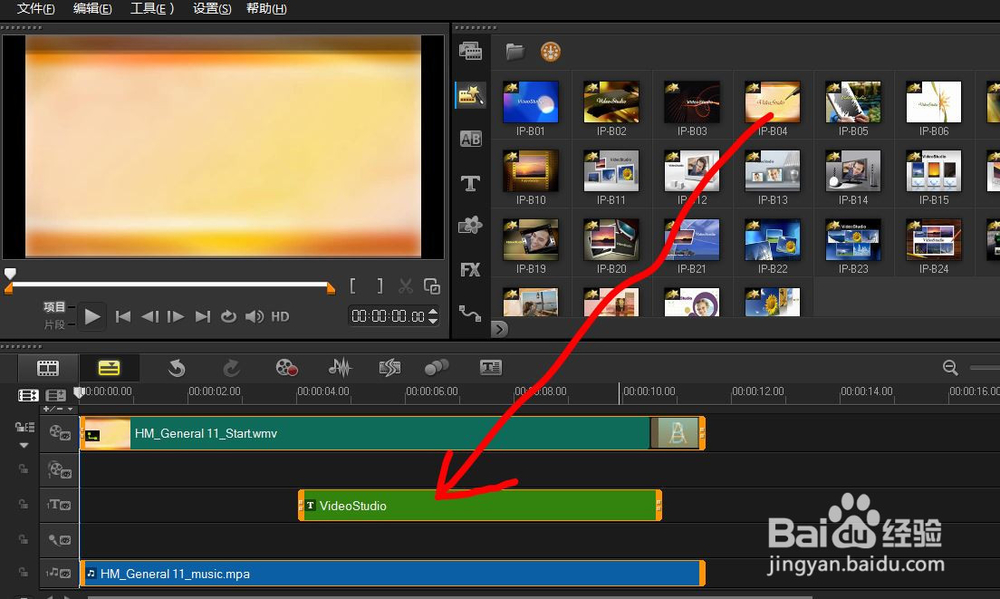1000x599 pixels.
Task: Open the 帮助 menu
Action: (x=267, y=8)
